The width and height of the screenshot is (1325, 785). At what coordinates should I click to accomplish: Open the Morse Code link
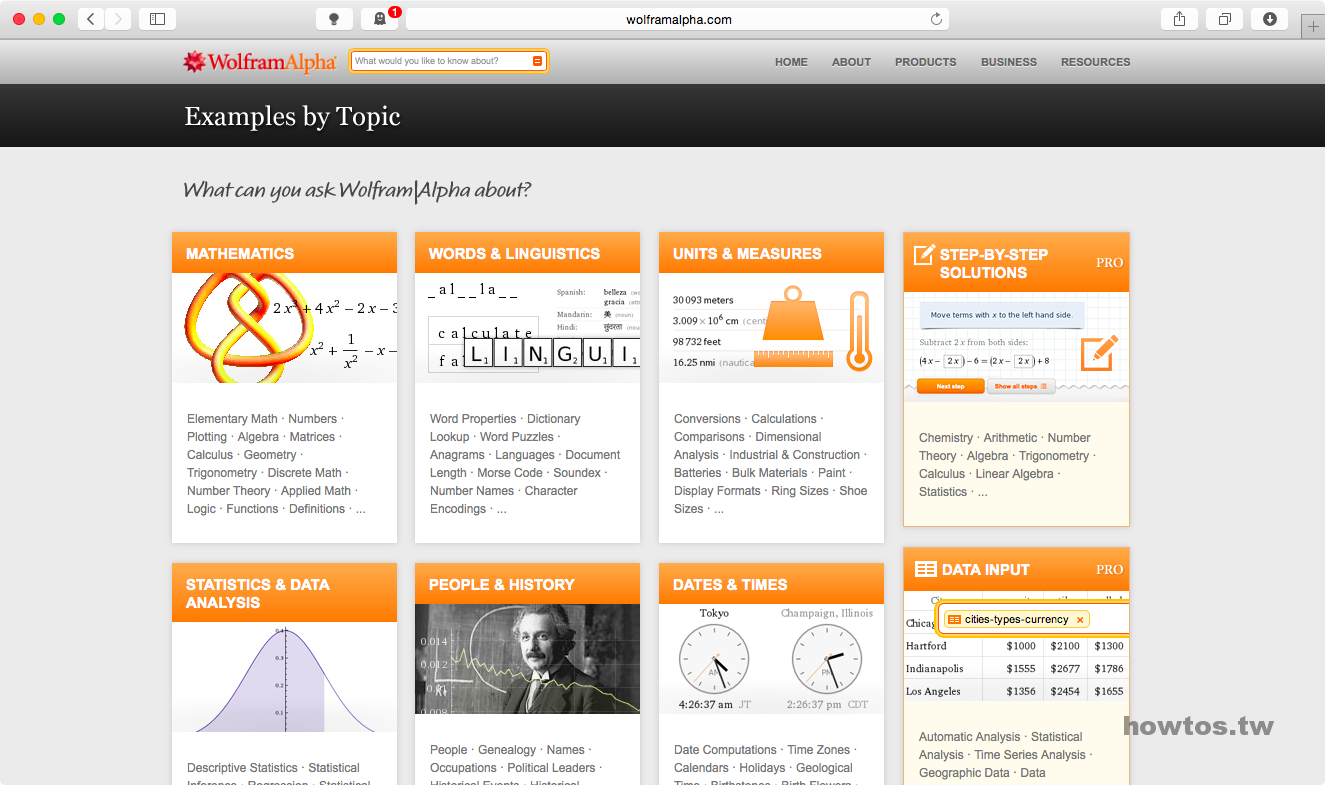point(510,473)
